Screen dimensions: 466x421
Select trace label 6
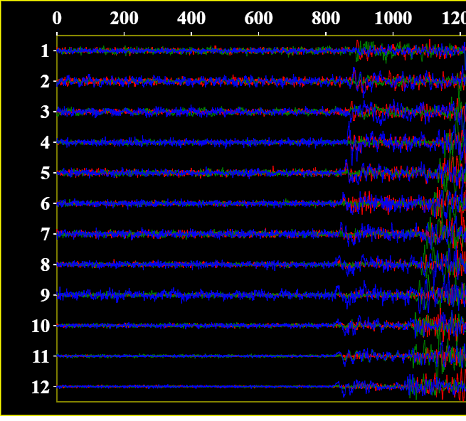click(x=45, y=204)
